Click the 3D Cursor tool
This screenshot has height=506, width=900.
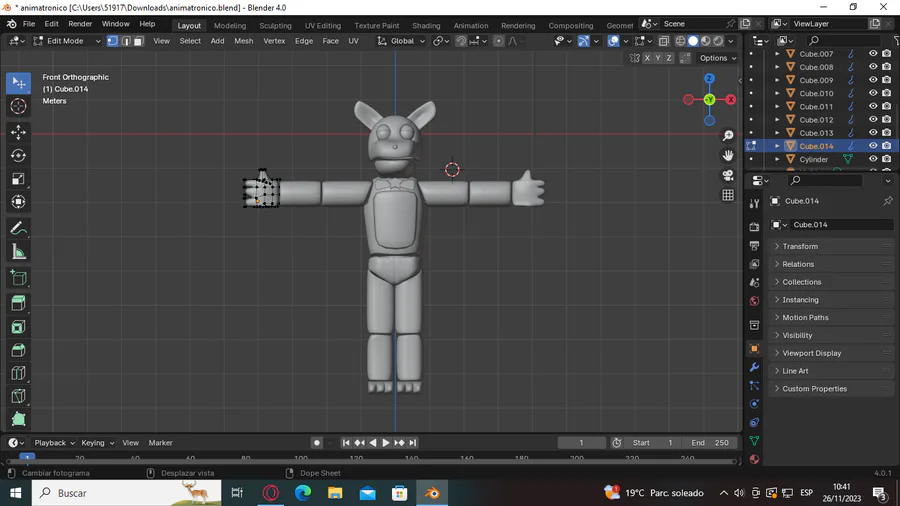(18, 106)
